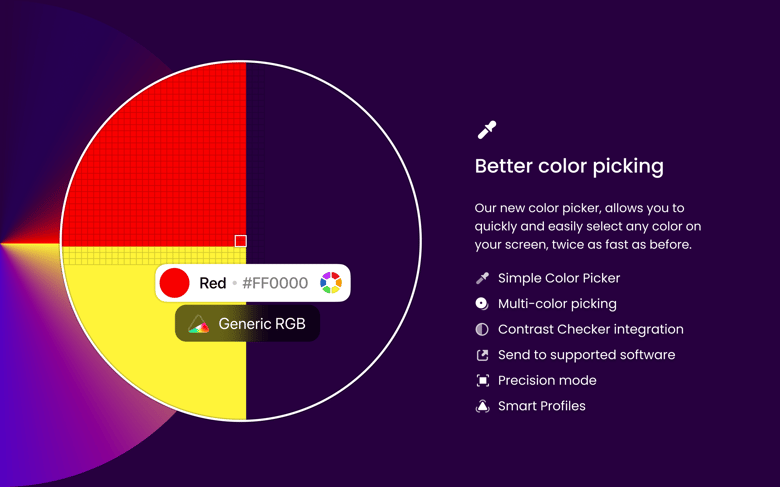Open the color wheel icon beside #FF0000
Viewport: 780px width, 487px height.
click(331, 283)
